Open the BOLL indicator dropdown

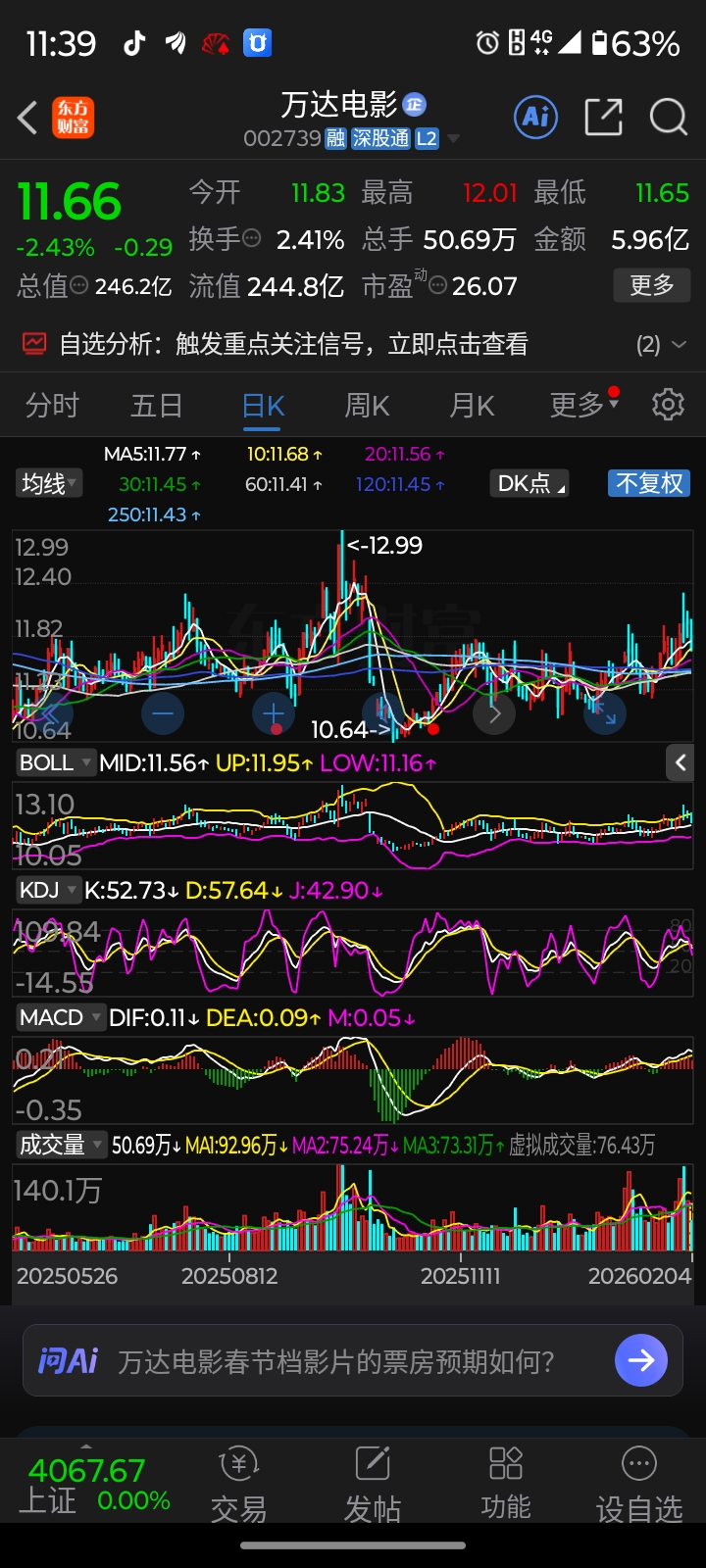55,762
